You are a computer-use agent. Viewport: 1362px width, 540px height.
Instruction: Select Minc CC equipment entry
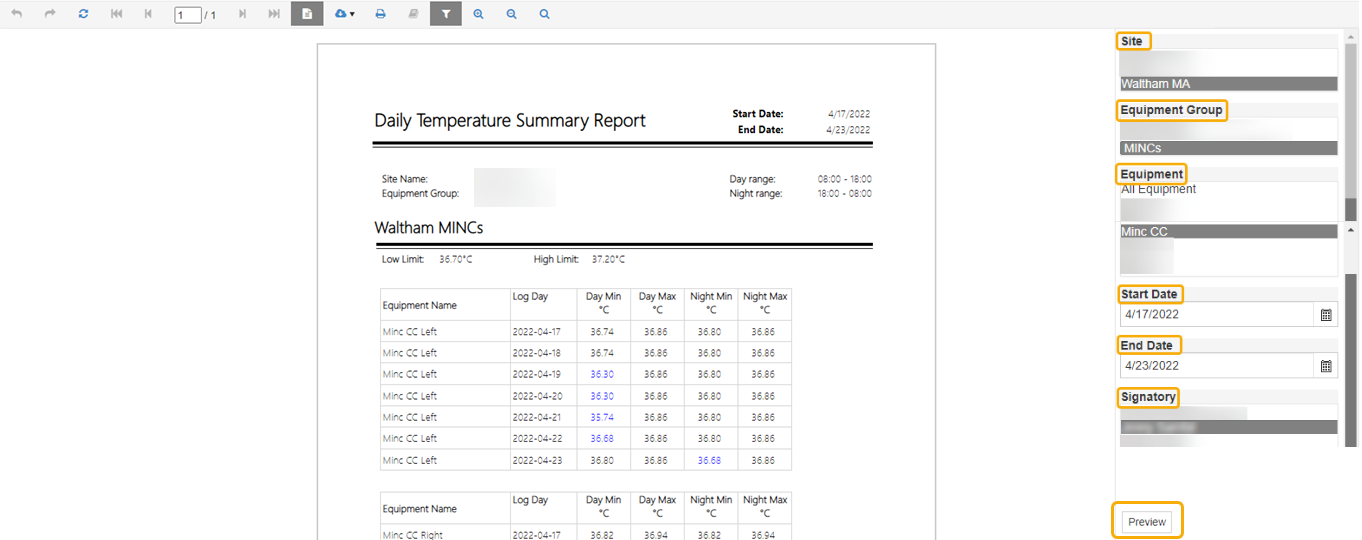click(1229, 231)
